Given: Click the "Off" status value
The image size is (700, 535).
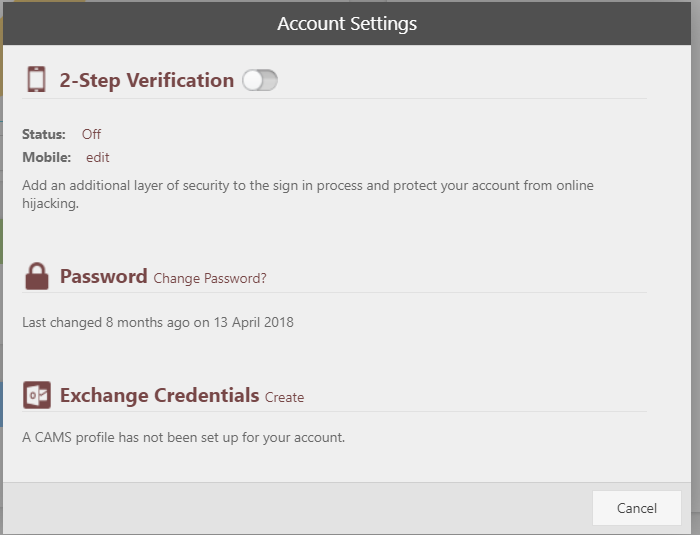Looking at the screenshot, I should click(91, 134).
